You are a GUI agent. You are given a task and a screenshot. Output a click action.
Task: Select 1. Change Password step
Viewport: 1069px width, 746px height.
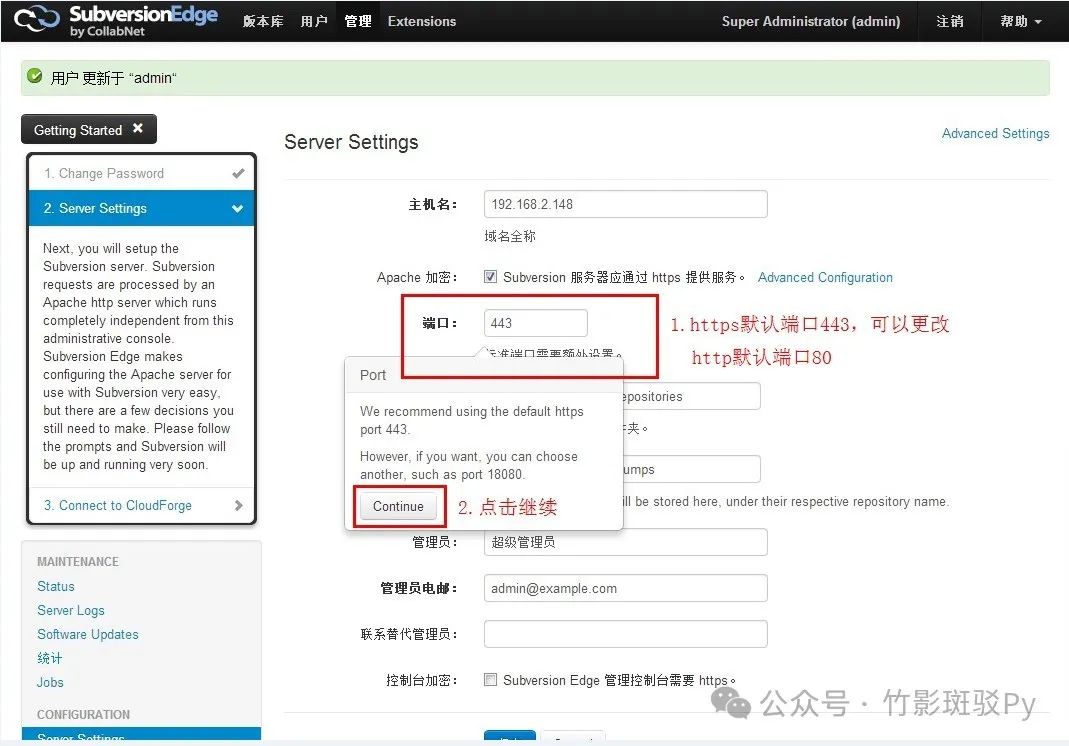click(x=141, y=173)
